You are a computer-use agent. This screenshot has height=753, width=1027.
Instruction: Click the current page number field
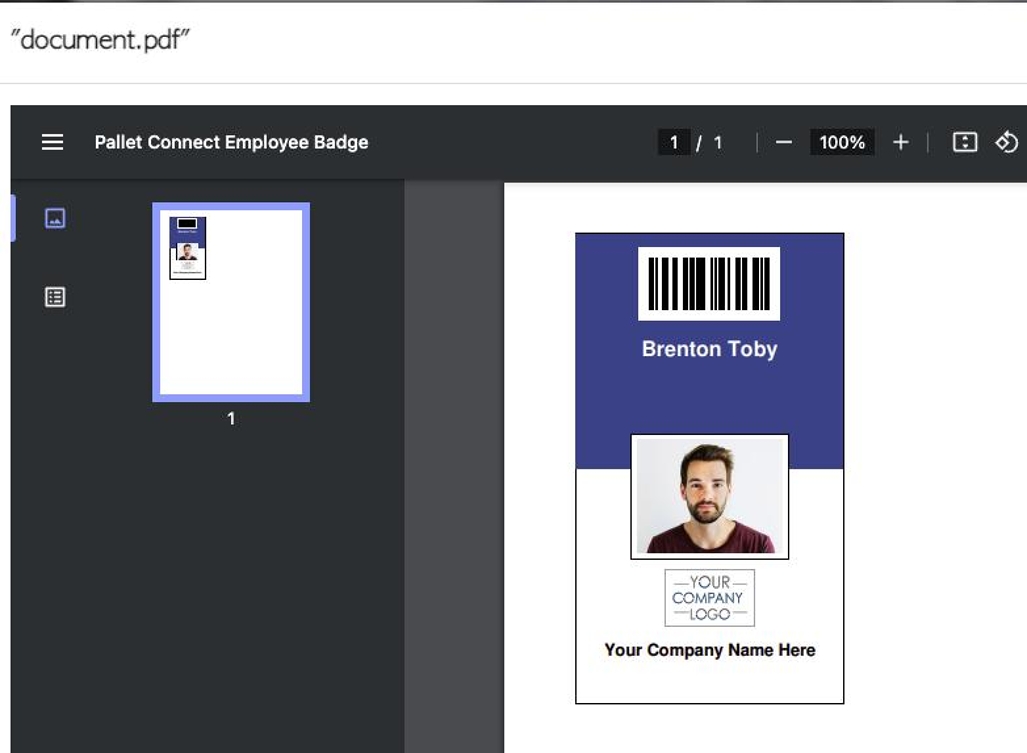[673, 142]
